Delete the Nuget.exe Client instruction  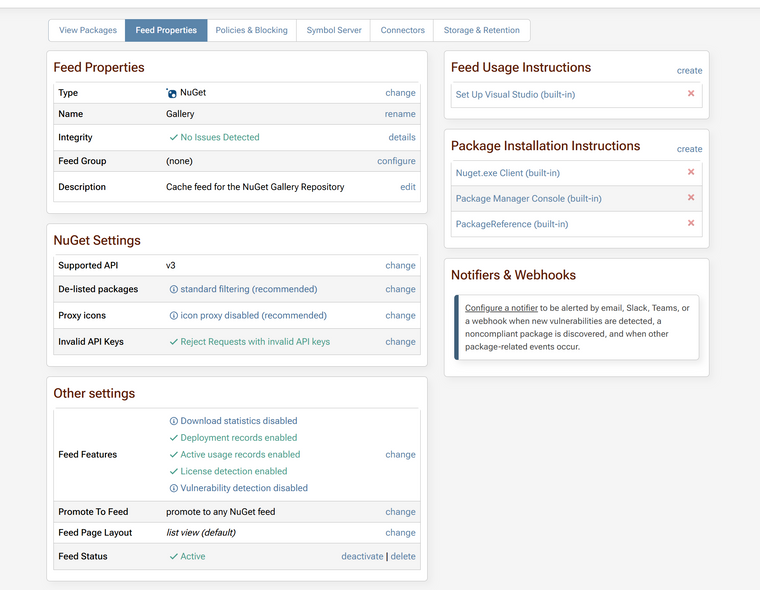690,172
